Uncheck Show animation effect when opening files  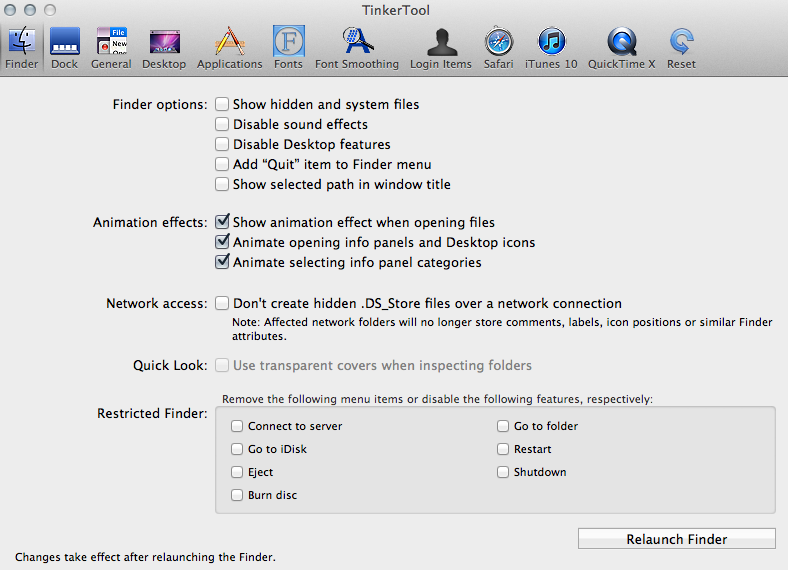point(222,222)
